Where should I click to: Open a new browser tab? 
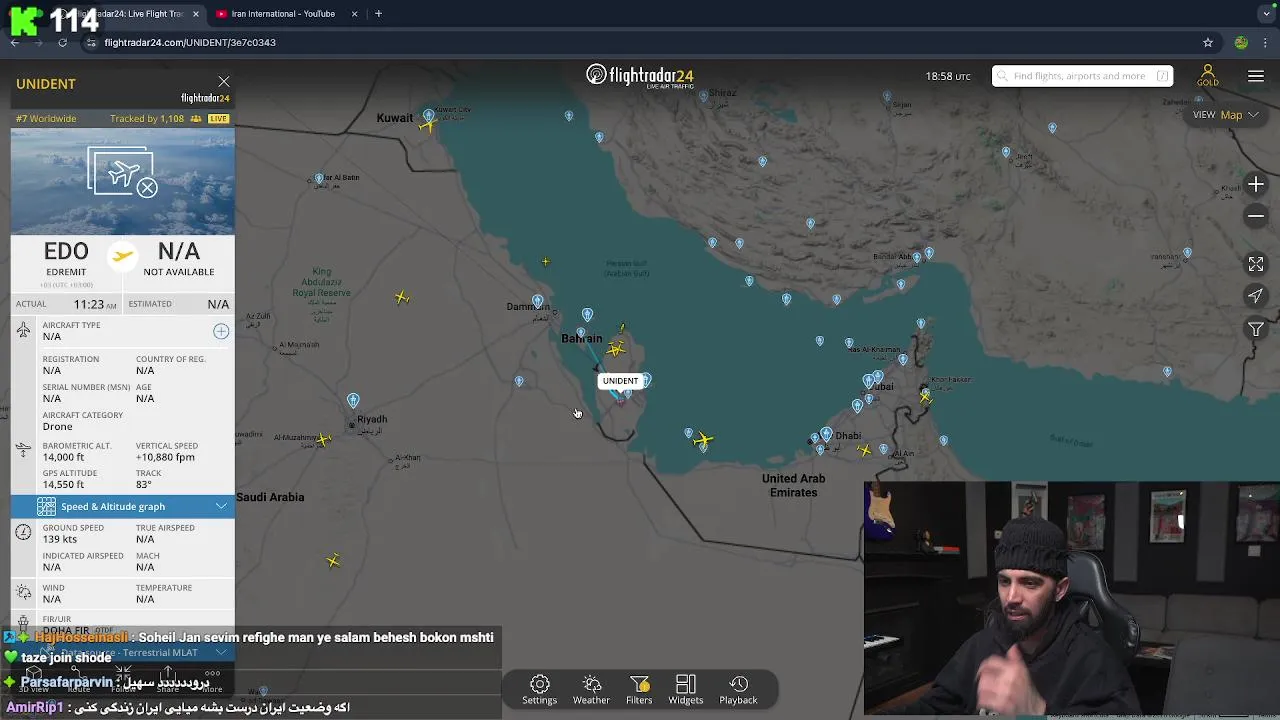(x=378, y=14)
